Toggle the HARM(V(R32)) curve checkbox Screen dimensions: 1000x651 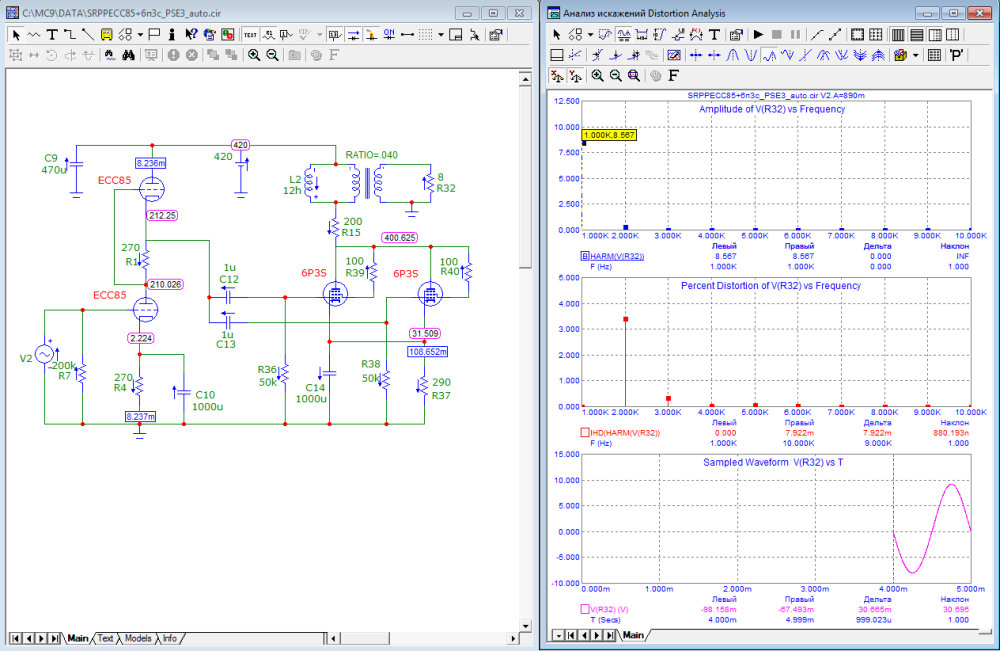585,257
